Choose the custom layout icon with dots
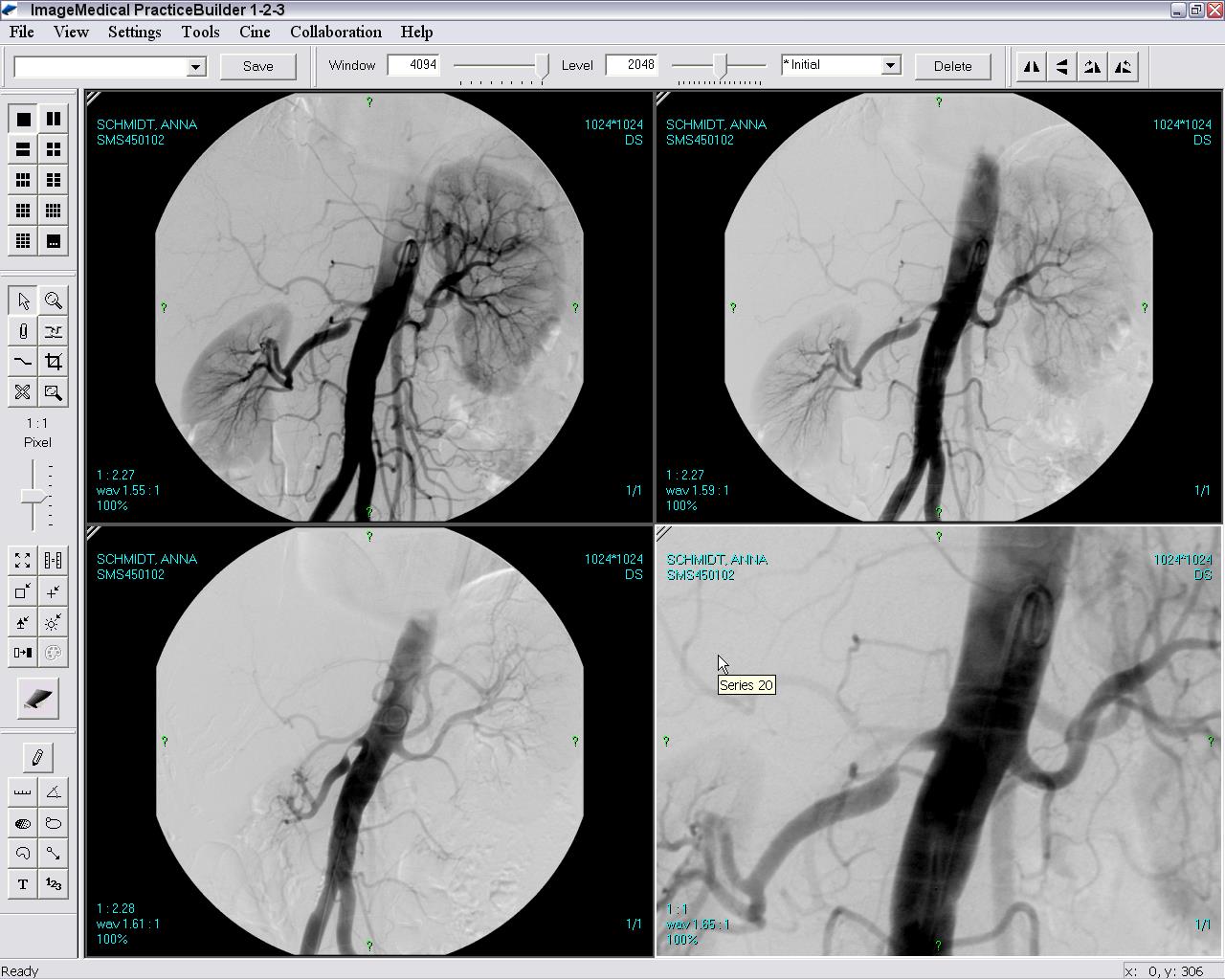 click(x=54, y=241)
